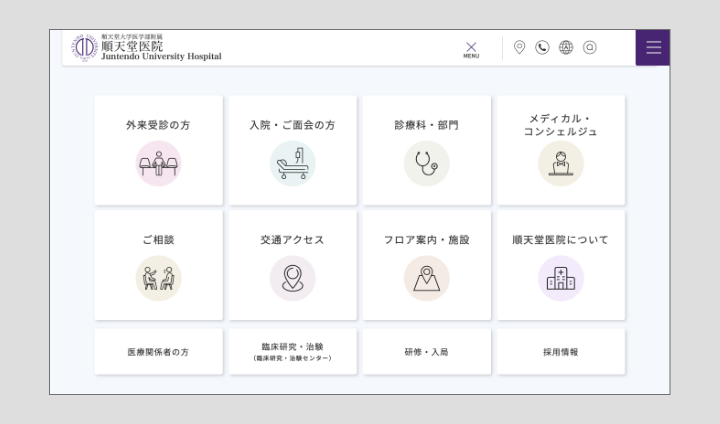
Task: Toggle the purple hamburger menu button
Action: (653, 48)
